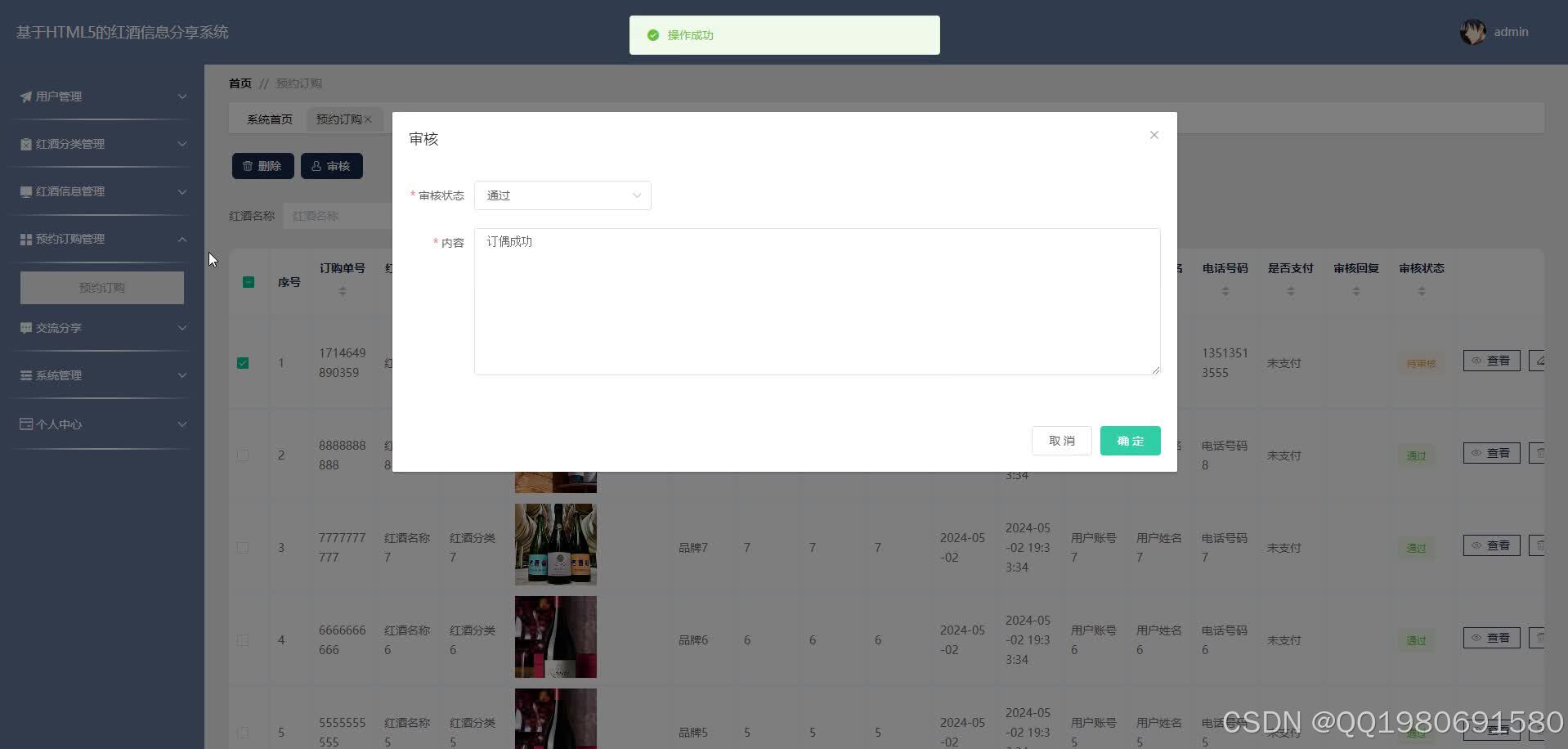This screenshot has height=749, width=1568.
Task: Click the 品牌6 cell in row 4
Action: pyautogui.click(x=693, y=640)
